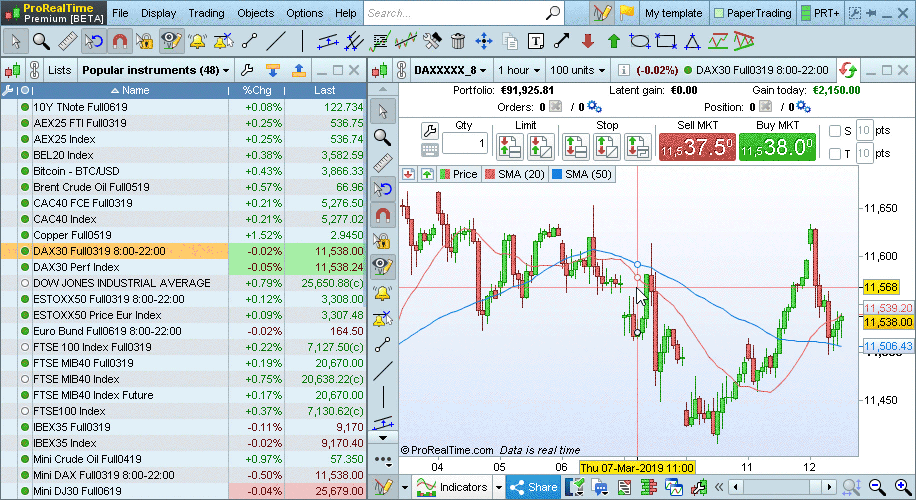Expand the dropdown arrow left of Indicators icon
Viewport: 916px width, 500px height.
(x=404, y=487)
